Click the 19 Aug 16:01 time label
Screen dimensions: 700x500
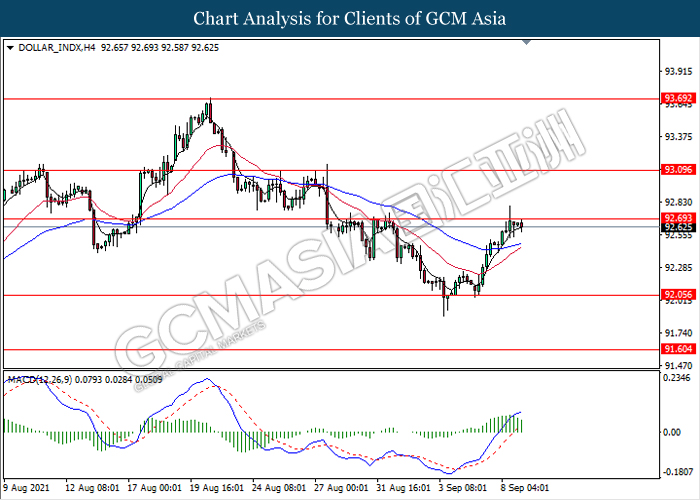pos(217,488)
